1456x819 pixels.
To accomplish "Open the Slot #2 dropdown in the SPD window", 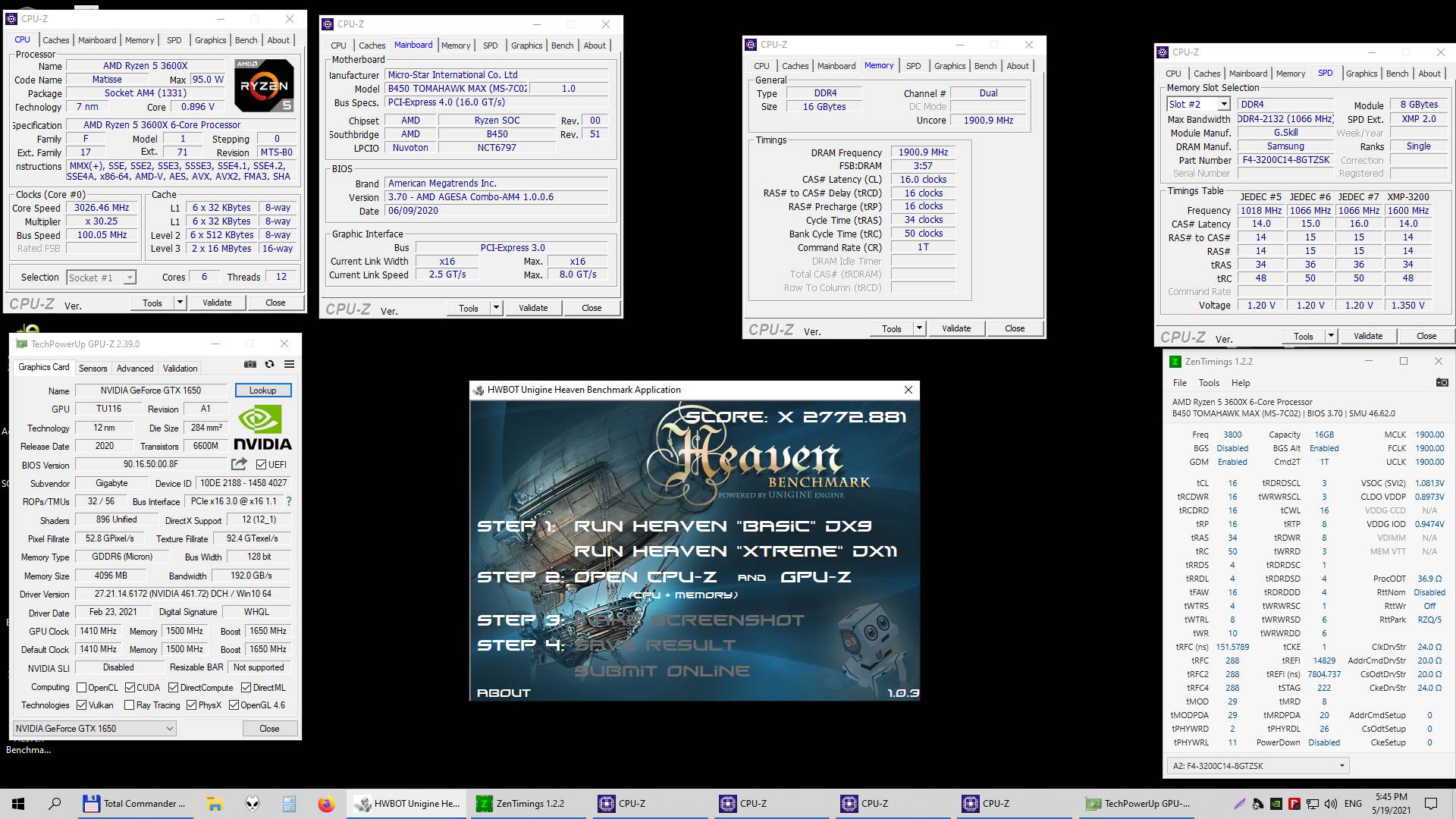I will tap(1199, 105).
